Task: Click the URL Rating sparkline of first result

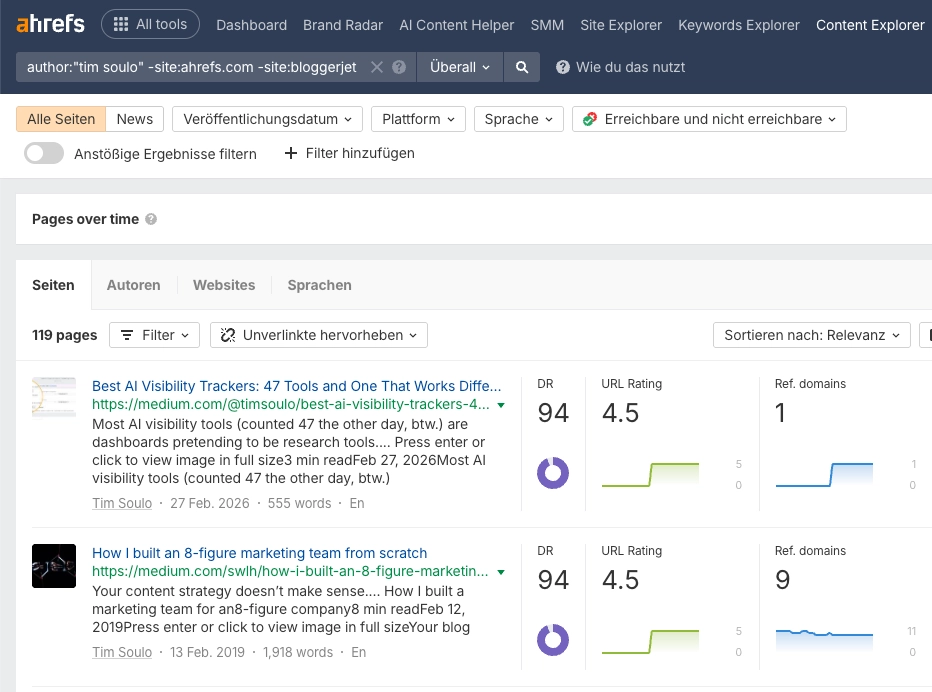Action: (x=650, y=474)
